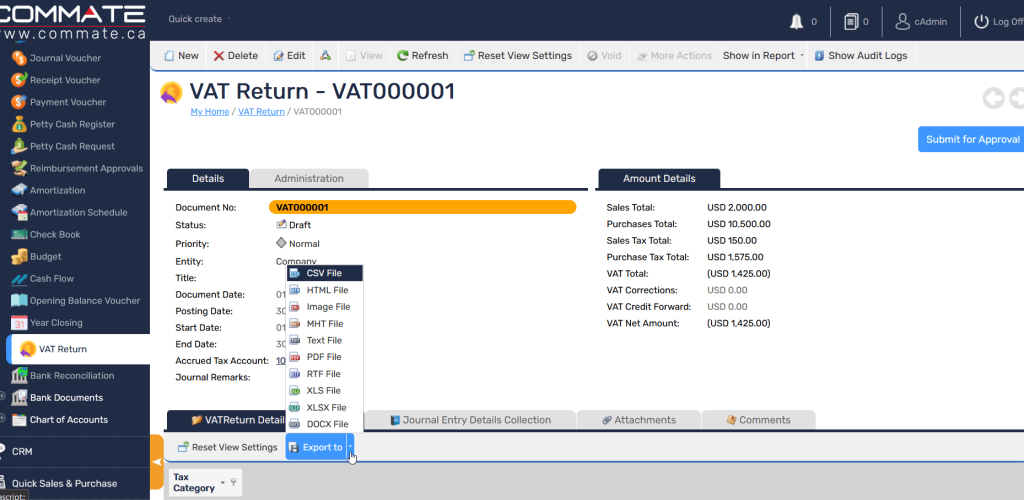Viewport: 1024px width, 500px height.
Task: Export as HTML File
Action: [x=325, y=290]
